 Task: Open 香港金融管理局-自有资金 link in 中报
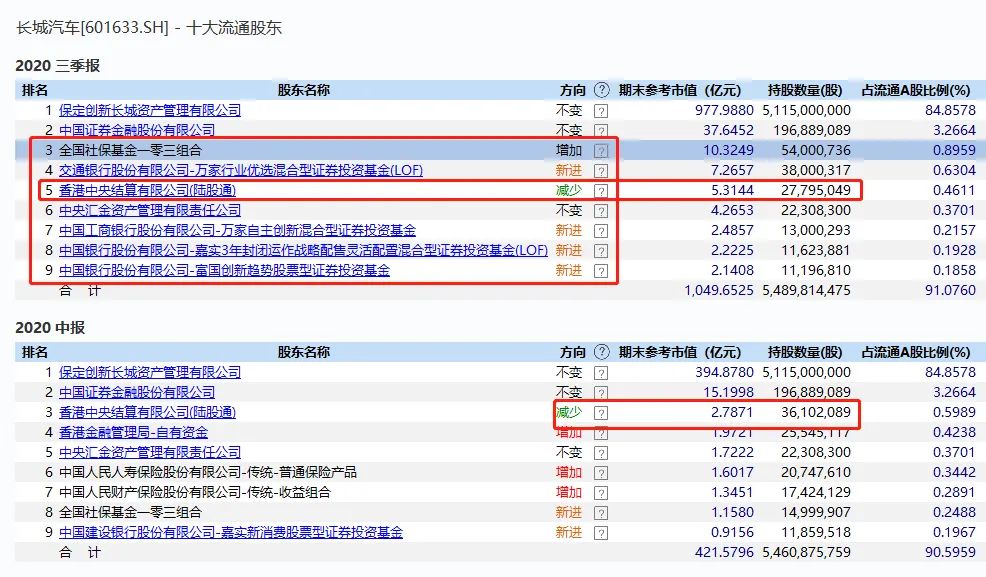tap(133, 432)
